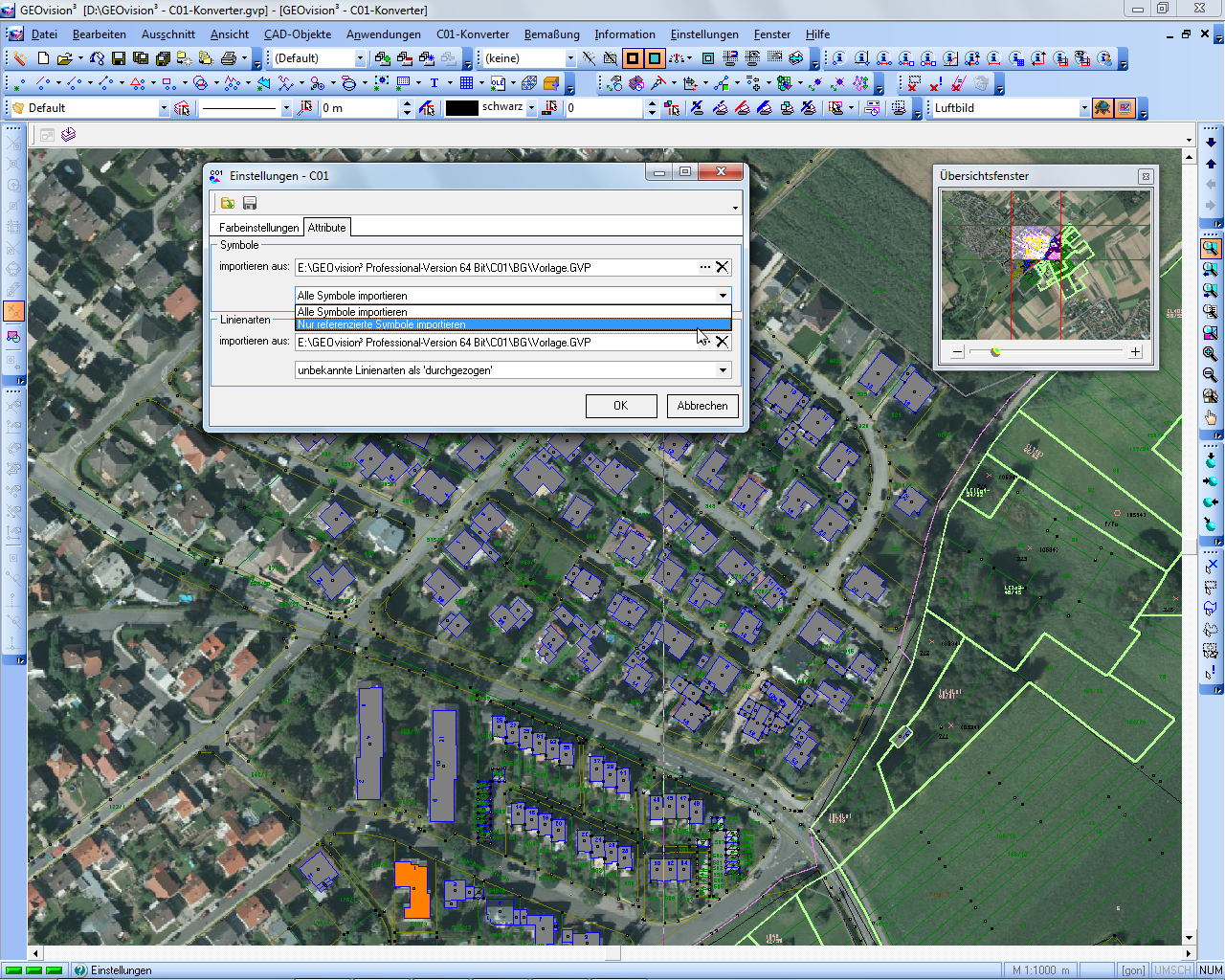
Task: Open the C01-Konverter menu
Action: click(473, 34)
